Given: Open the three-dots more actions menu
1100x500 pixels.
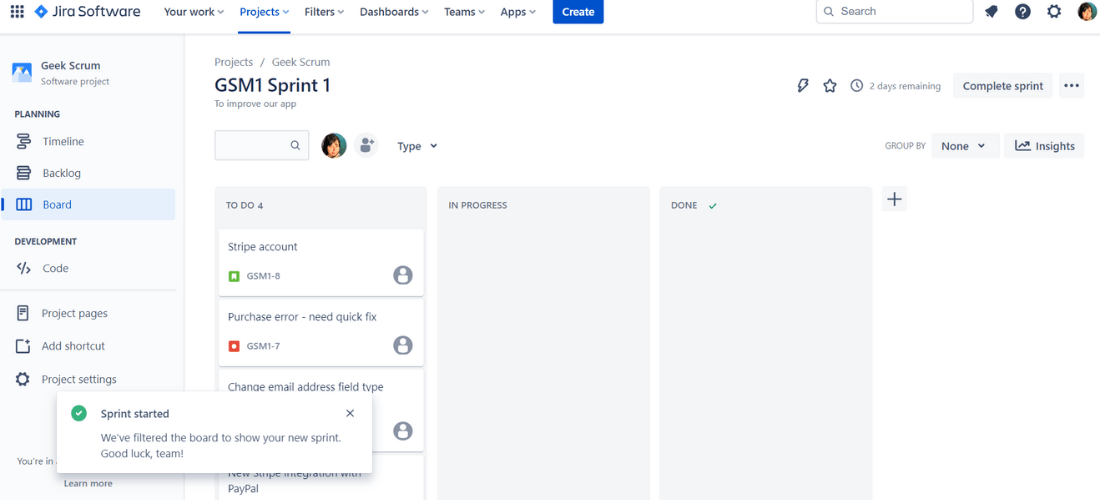Looking at the screenshot, I should pos(1071,86).
